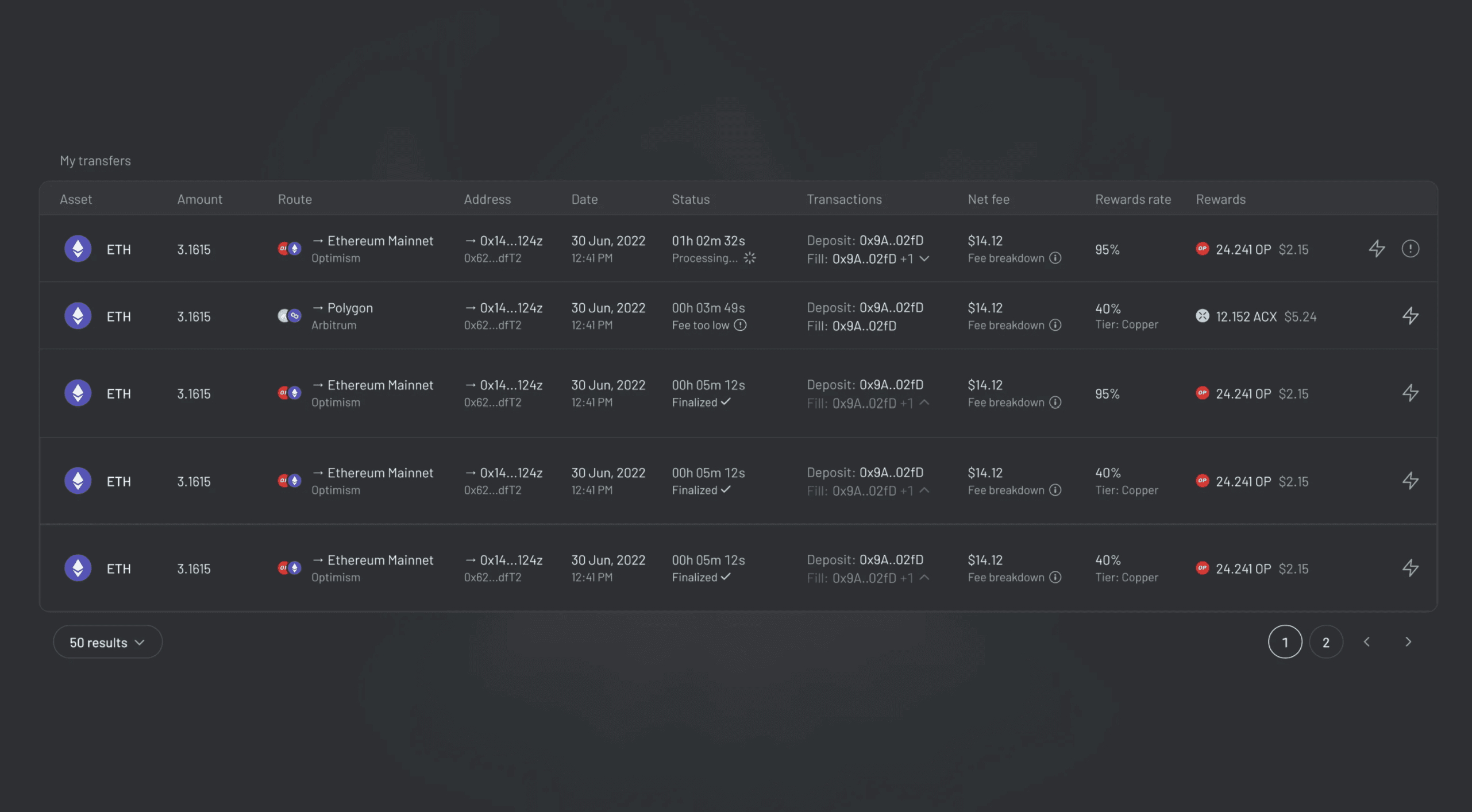This screenshot has width=1472, height=812.
Task: Click the next page arrow
Action: point(1408,641)
